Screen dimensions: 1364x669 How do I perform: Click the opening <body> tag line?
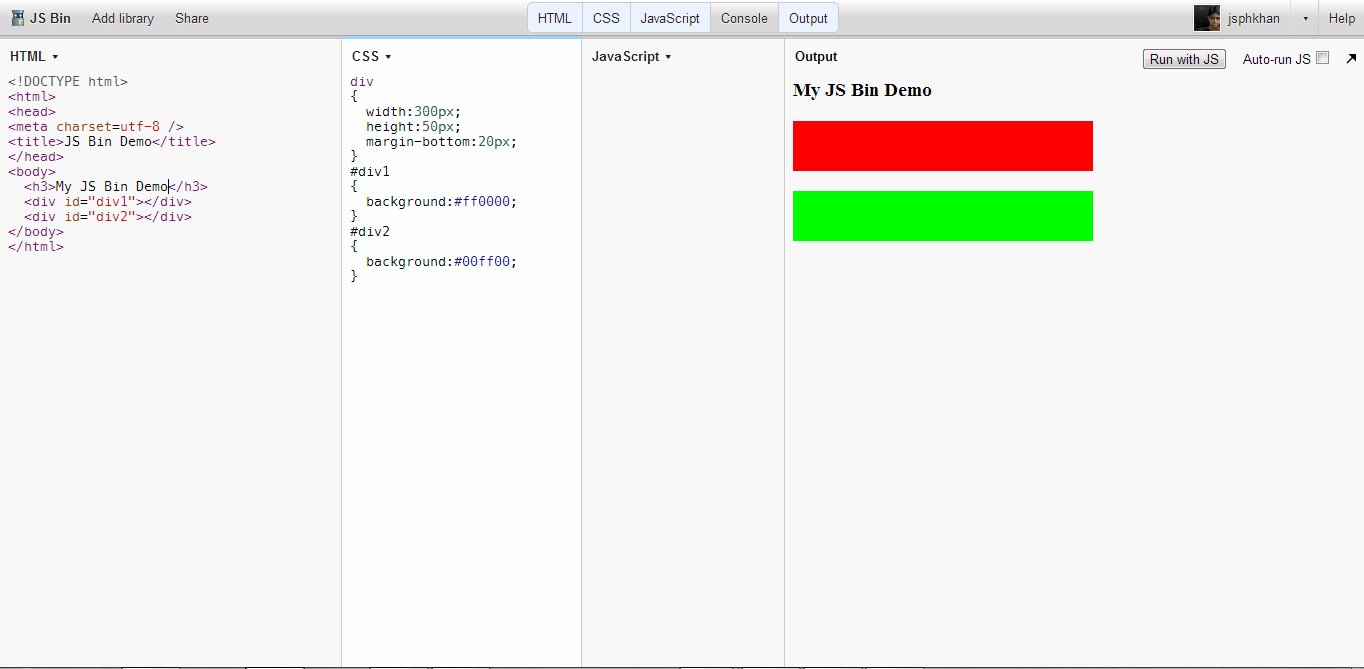tap(32, 172)
